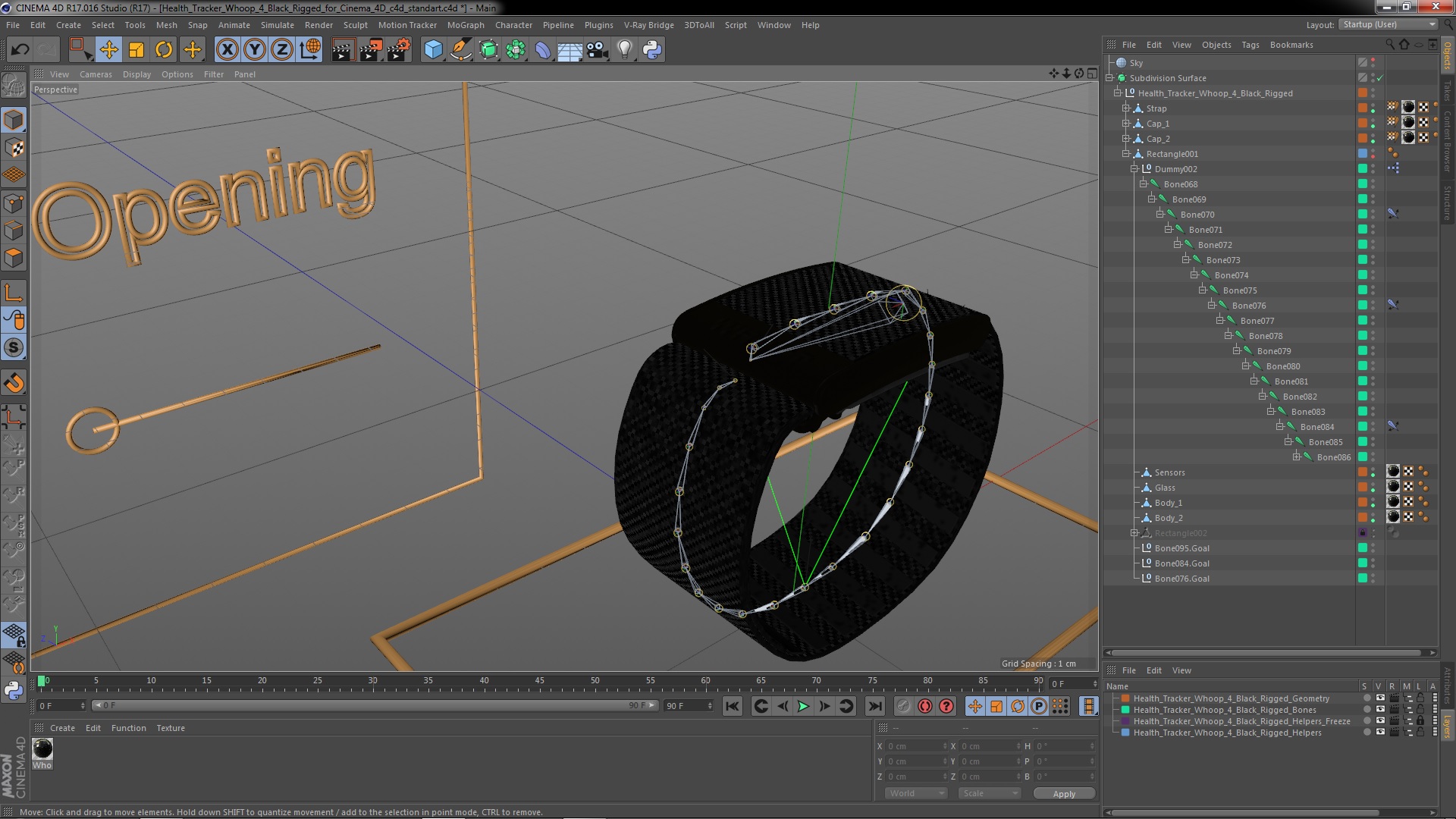Open the Cameras viewport menu
The height and width of the screenshot is (819, 1456).
click(96, 74)
